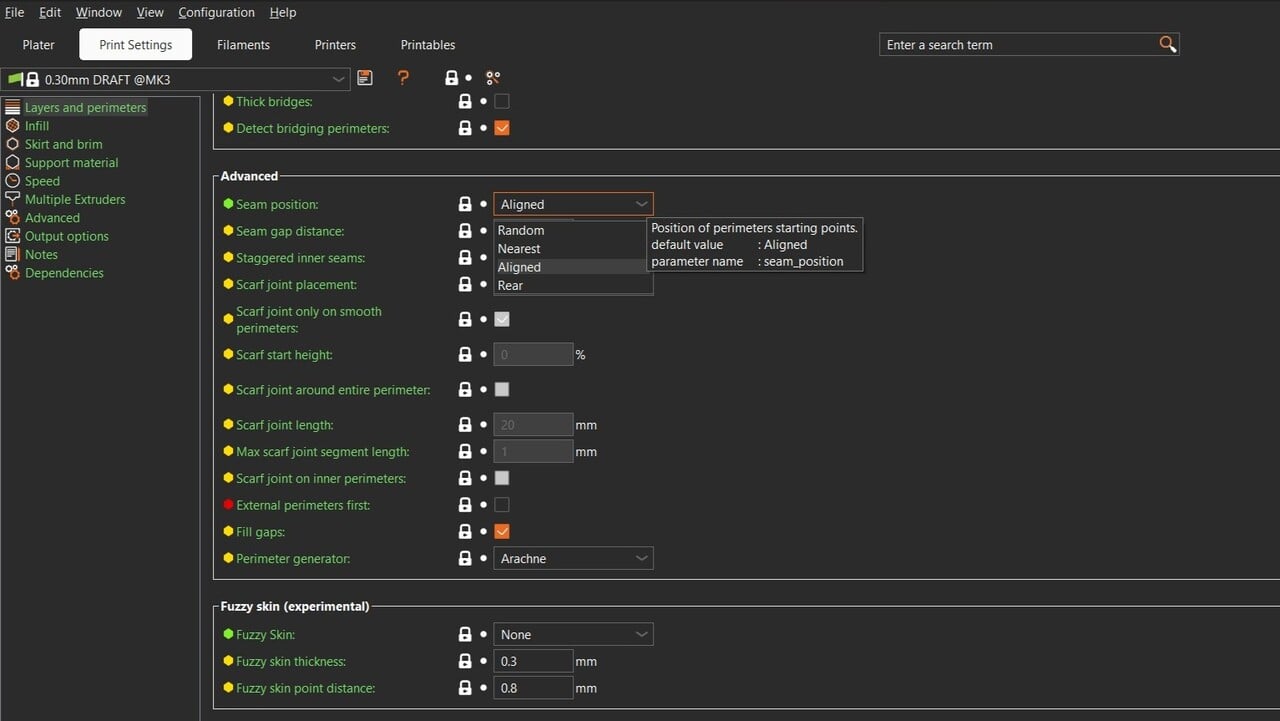Viewport: 1280px width, 721px height.
Task: Click the save preset floppy disk icon
Action: [365, 78]
